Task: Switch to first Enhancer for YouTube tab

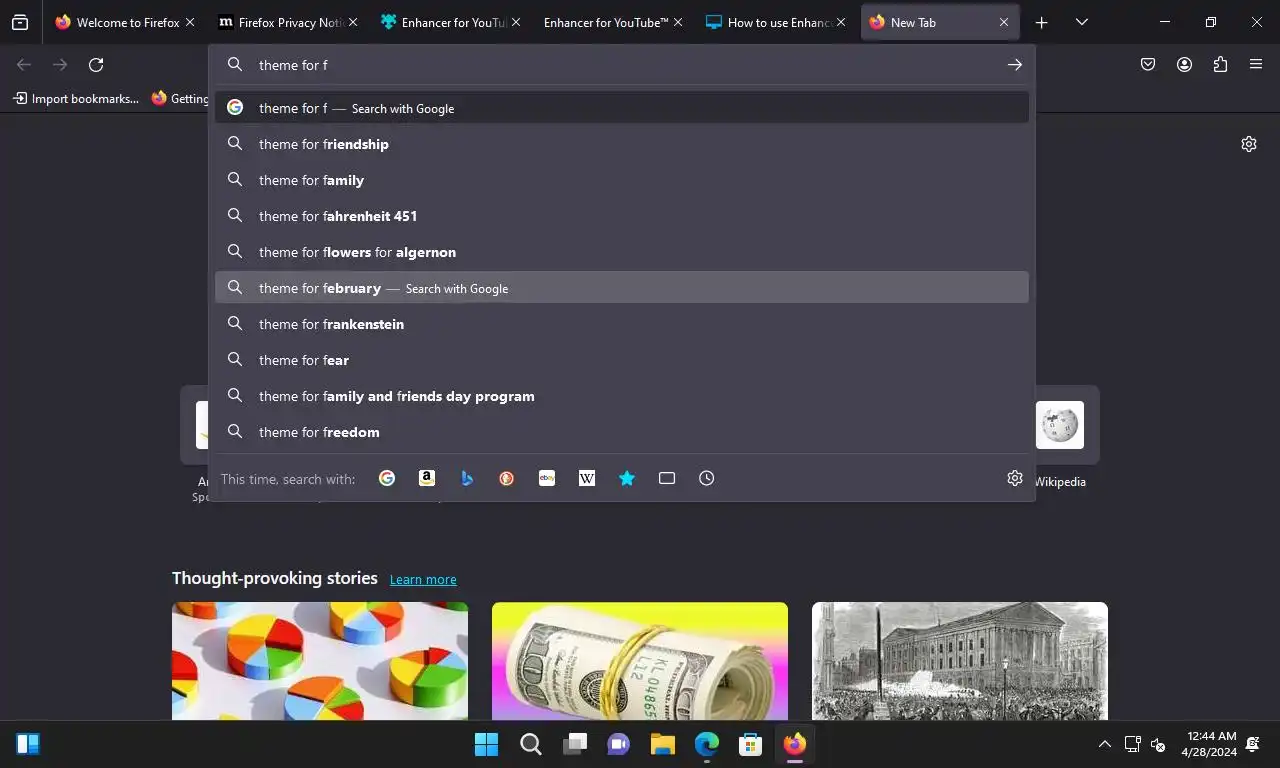Action: 451,22
